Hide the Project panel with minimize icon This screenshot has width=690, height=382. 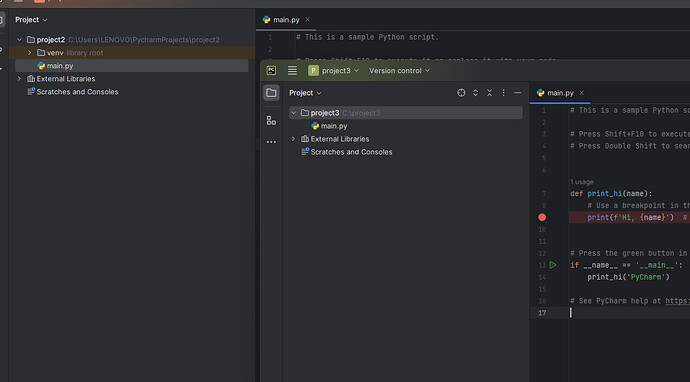(x=518, y=93)
